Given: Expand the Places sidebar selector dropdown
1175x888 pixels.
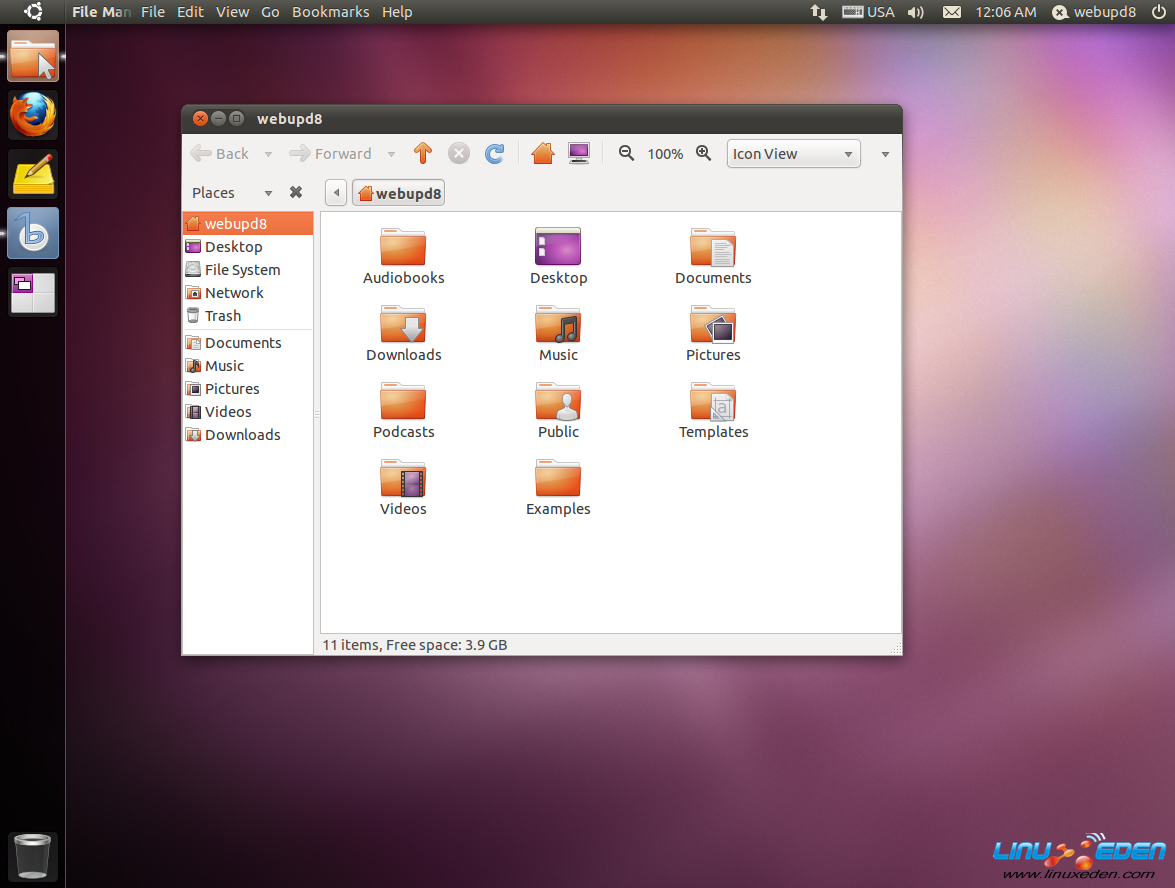Looking at the screenshot, I should [268, 193].
